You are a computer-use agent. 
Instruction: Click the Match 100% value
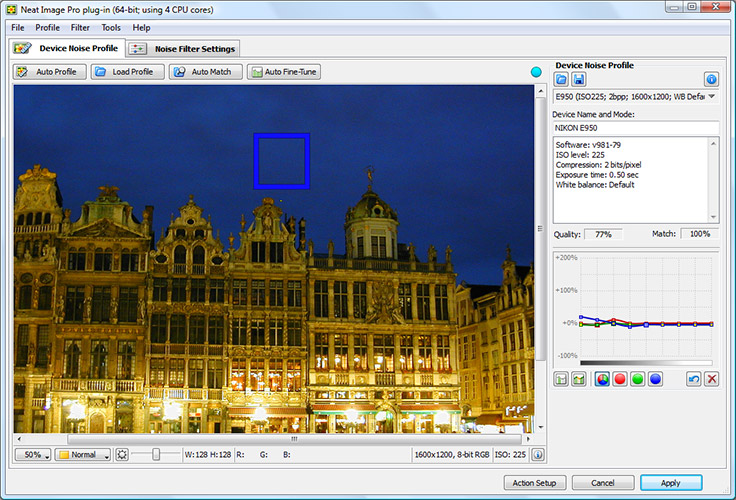pos(700,234)
